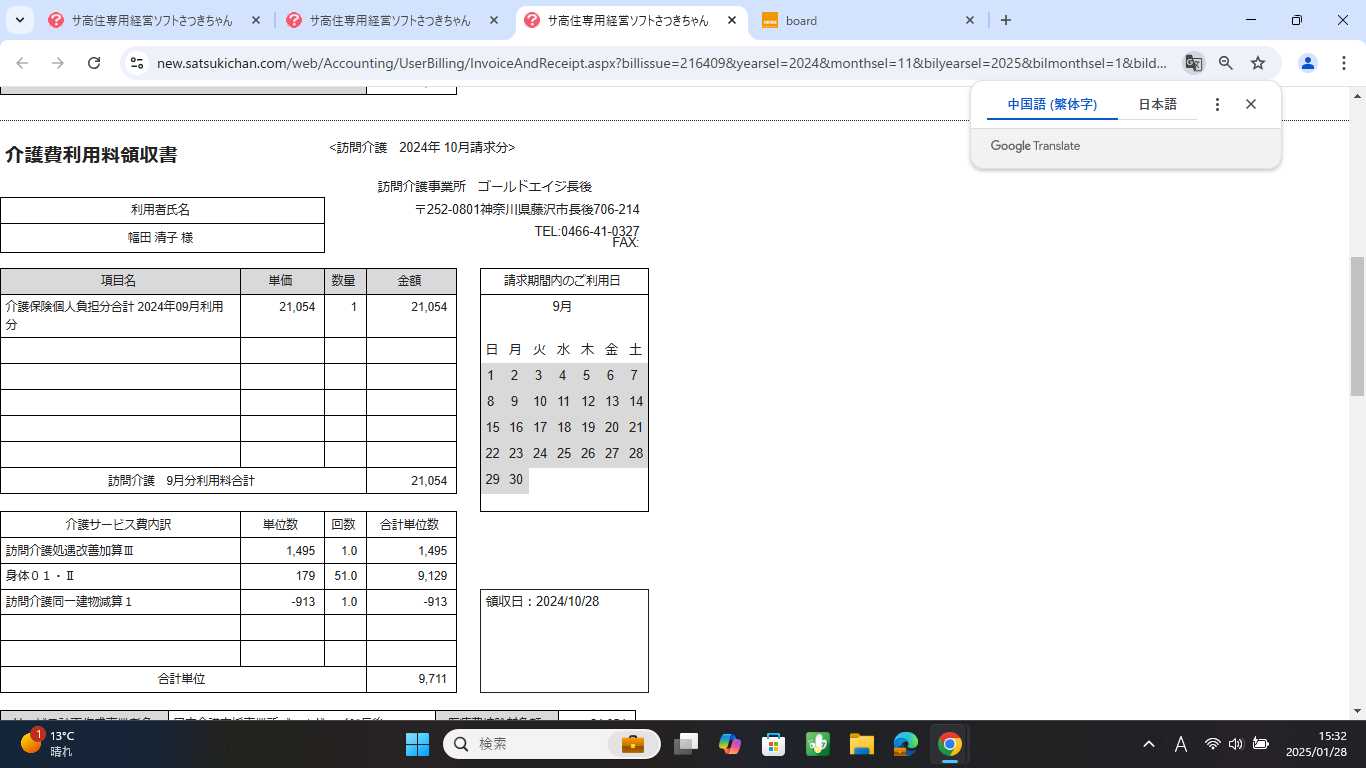Open the tab search dropdown arrow
Screen dimensions: 1366x768
(x=19, y=20)
